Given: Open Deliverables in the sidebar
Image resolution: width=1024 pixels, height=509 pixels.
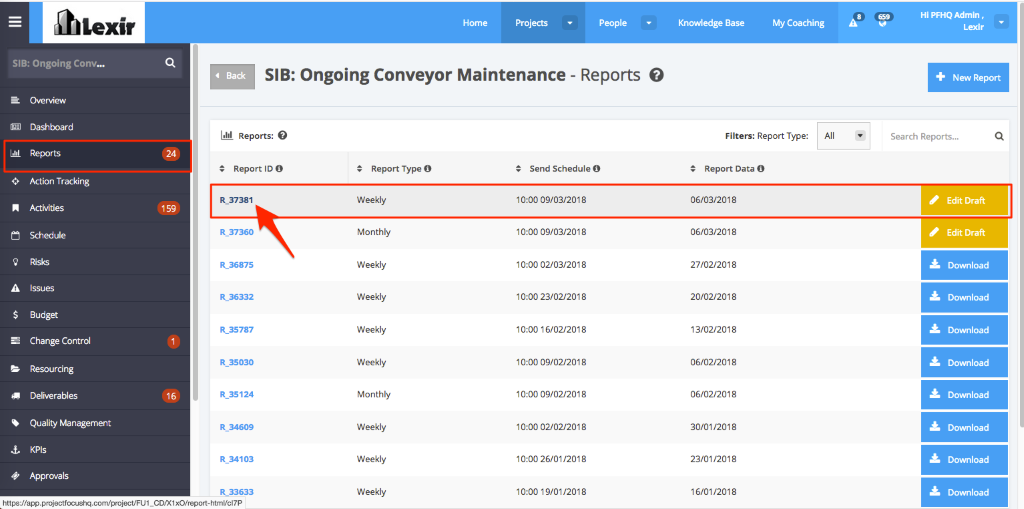Looking at the screenshot, I should pyautogui.click(x=95, y=395).
